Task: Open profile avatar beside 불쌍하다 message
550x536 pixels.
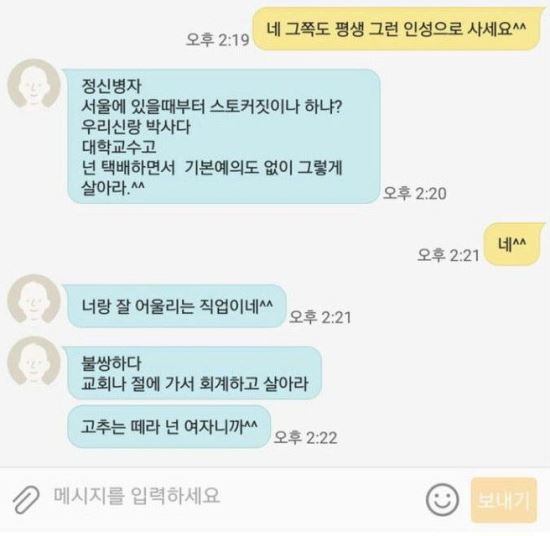Action: [34, 361]
